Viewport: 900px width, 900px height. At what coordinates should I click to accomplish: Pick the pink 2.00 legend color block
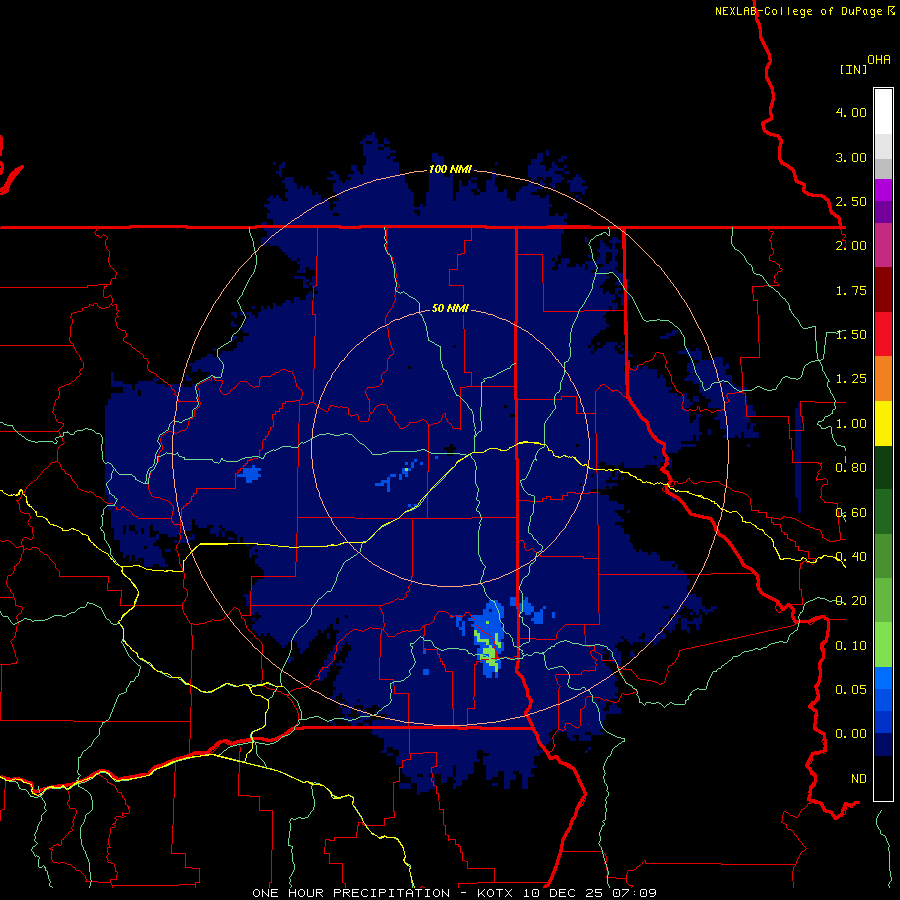[883, 245]
